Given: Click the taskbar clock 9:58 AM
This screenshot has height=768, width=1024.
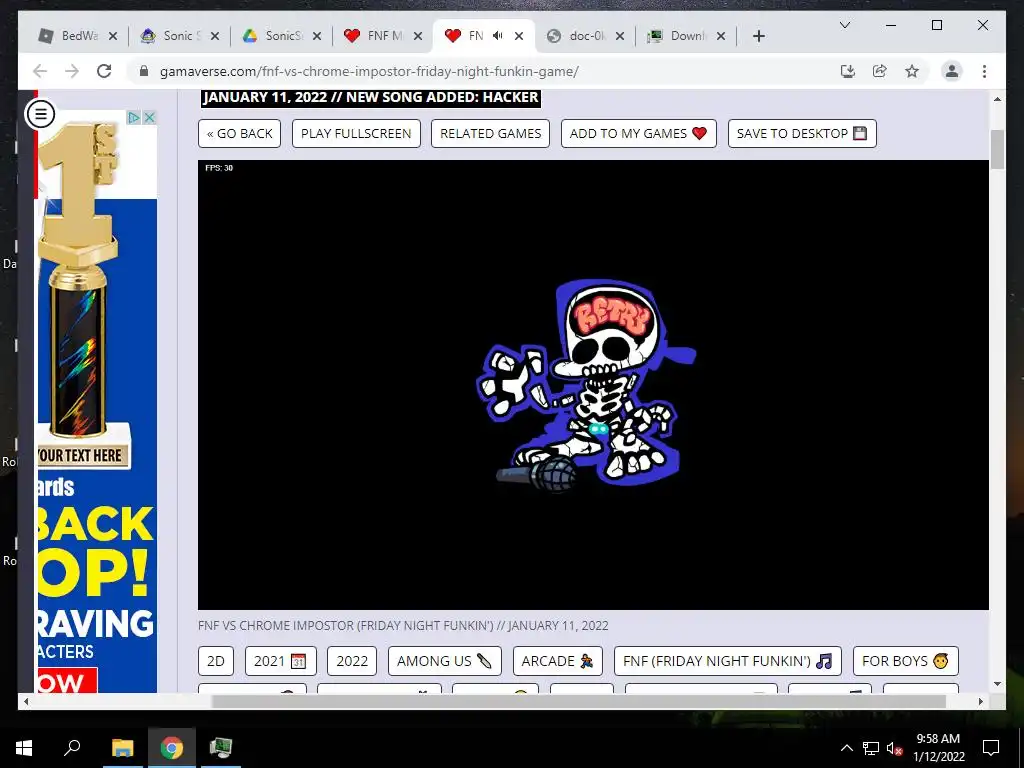Looking at the screenshot, I should tap(938, 739).
